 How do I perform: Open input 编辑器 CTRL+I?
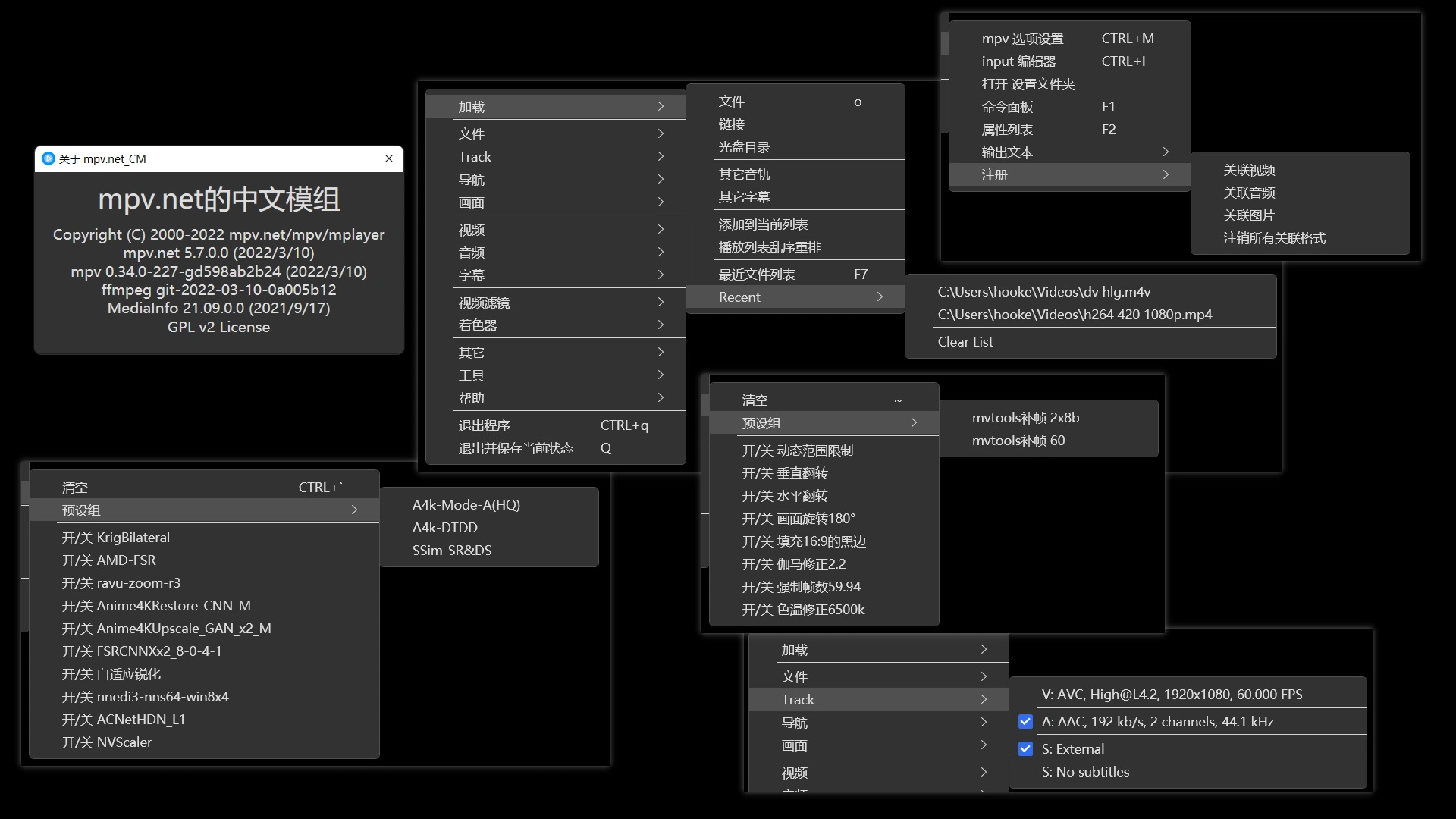point(1069,61)
